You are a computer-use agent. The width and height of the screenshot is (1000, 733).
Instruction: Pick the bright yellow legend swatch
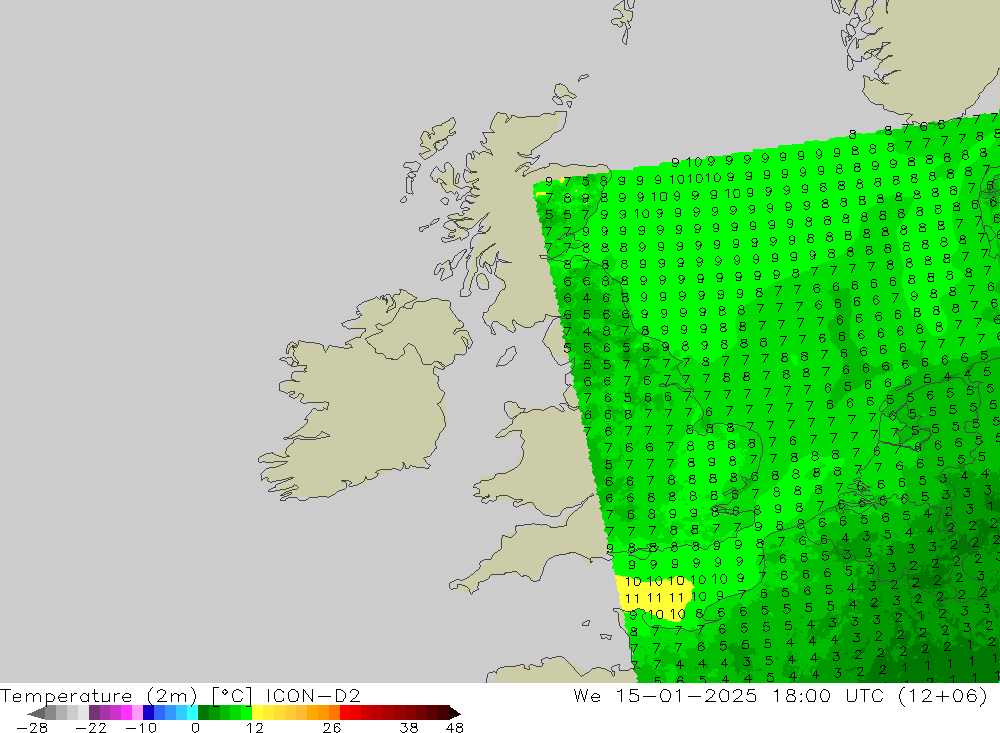(257, 713)
